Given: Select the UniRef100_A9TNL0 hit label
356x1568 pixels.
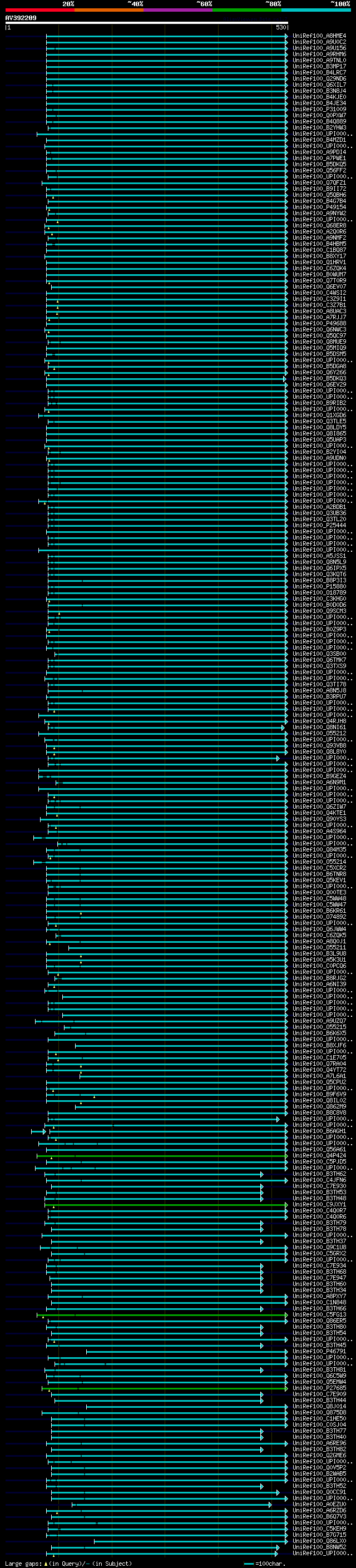Looking at the screenshot, I should coord(319,60).
